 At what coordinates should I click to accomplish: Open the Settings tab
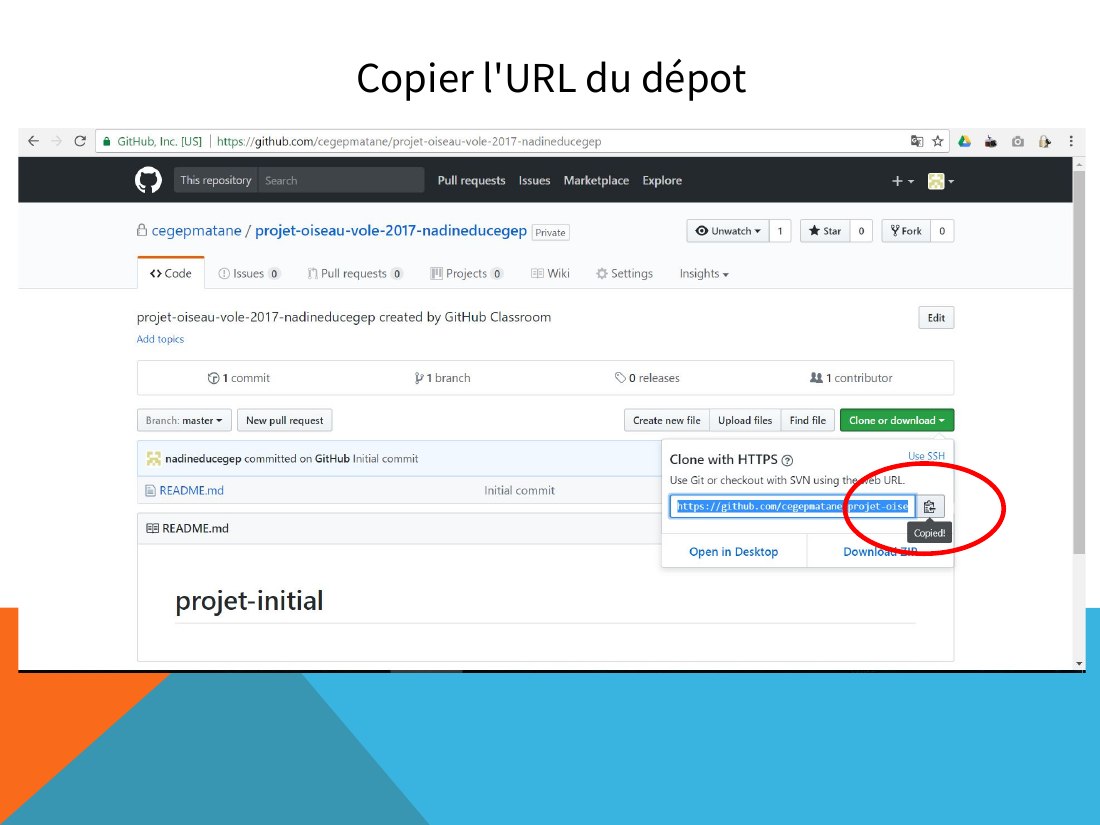coord(624,274)
